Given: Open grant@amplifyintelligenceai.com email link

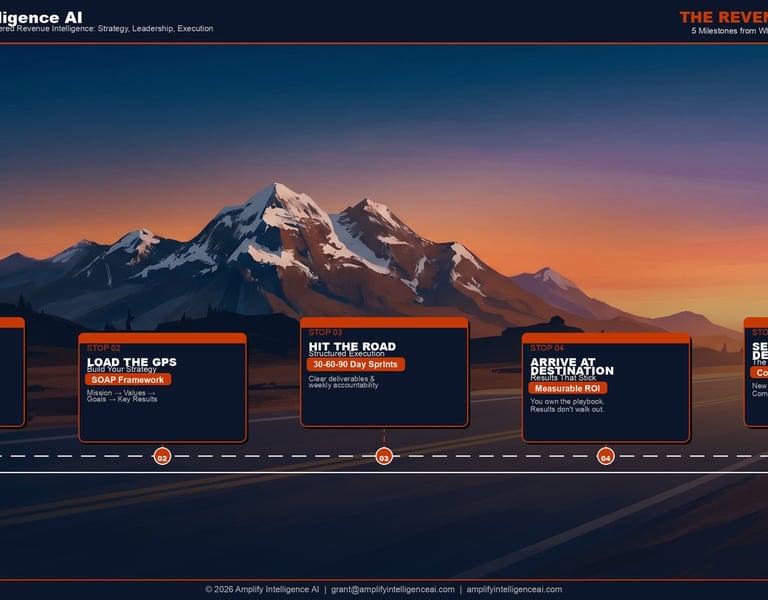Looking at the screenshot, I should (x=393, y=589).
